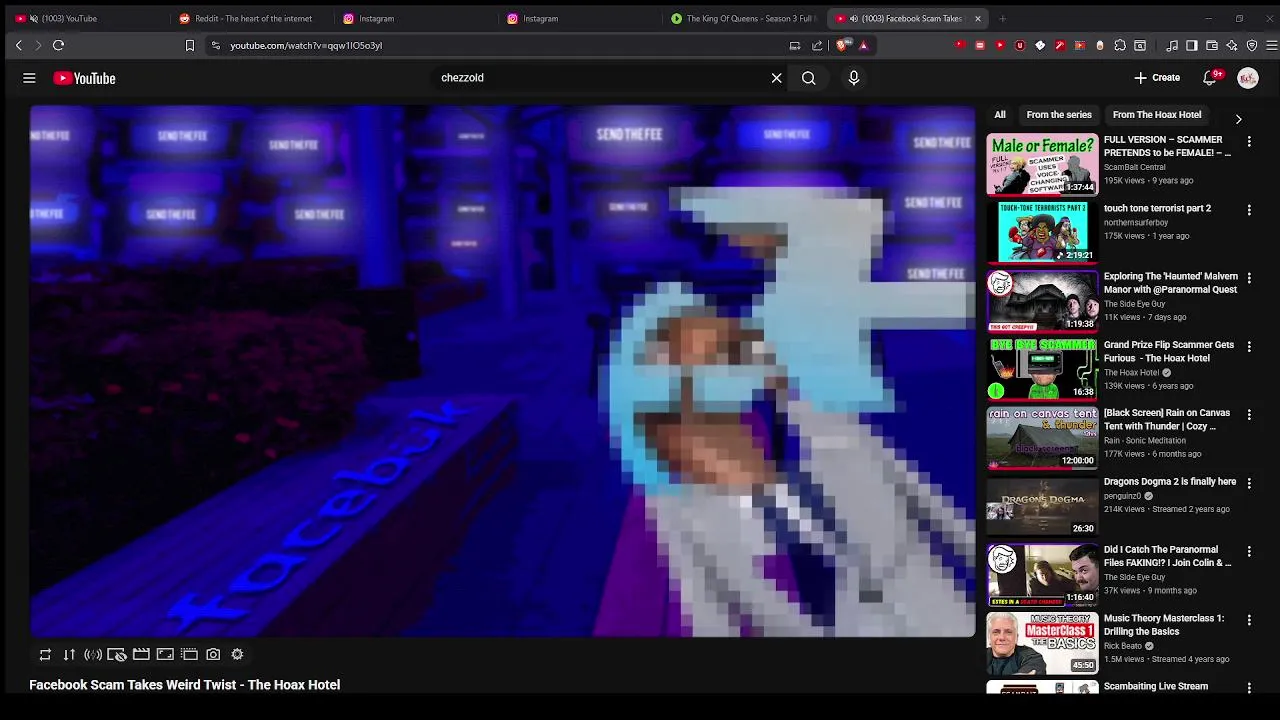Click the dotted-frame window icon
Viewport: 1280px width, 720px height.
pyautogui.click(x=189, y=655)
